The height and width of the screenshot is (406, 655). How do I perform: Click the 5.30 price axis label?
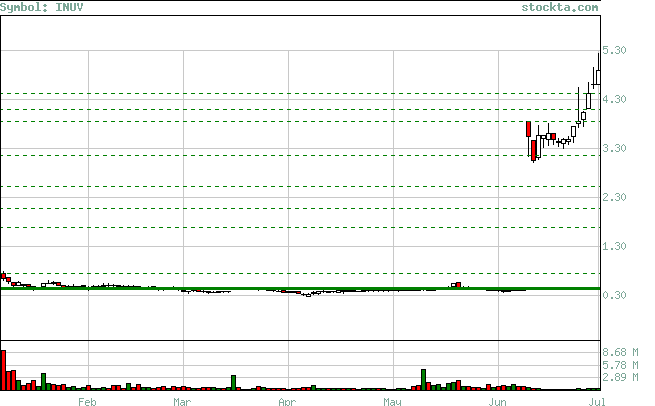point(614,50)
